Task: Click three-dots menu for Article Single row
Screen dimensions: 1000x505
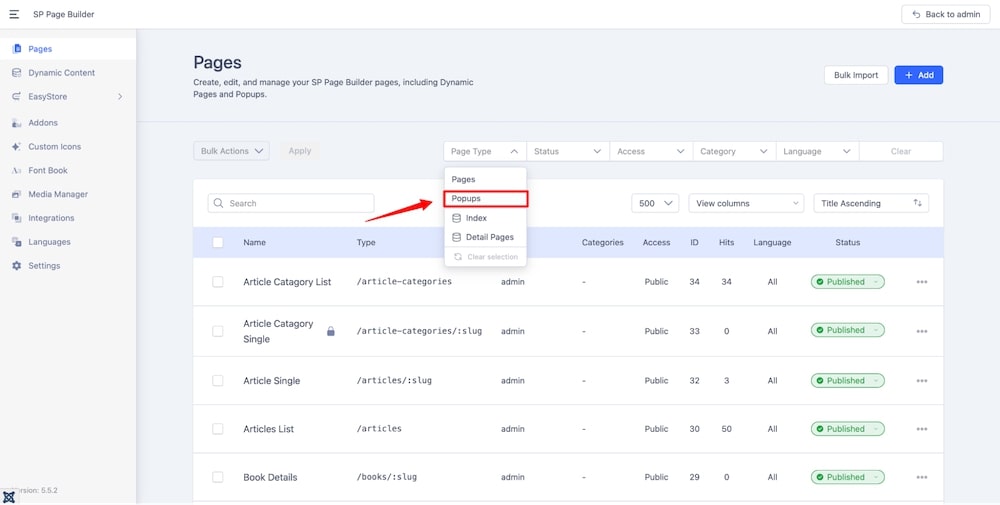Action: click(921, 381)
